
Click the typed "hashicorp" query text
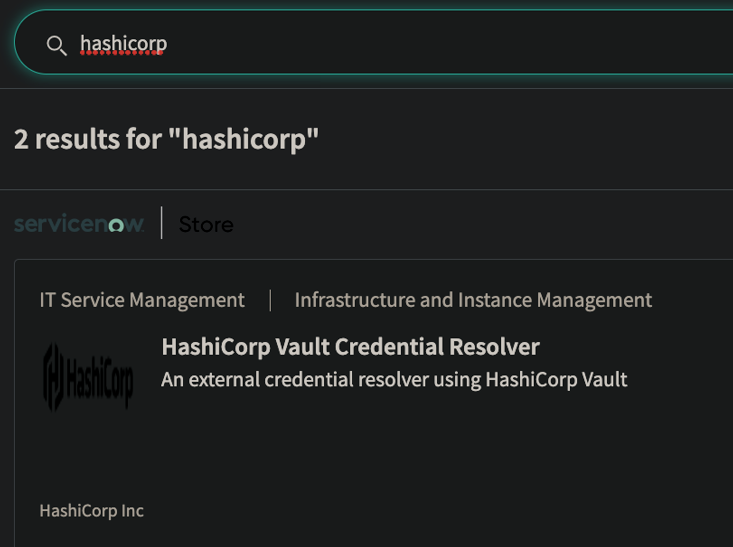click(x=123, y=44)
